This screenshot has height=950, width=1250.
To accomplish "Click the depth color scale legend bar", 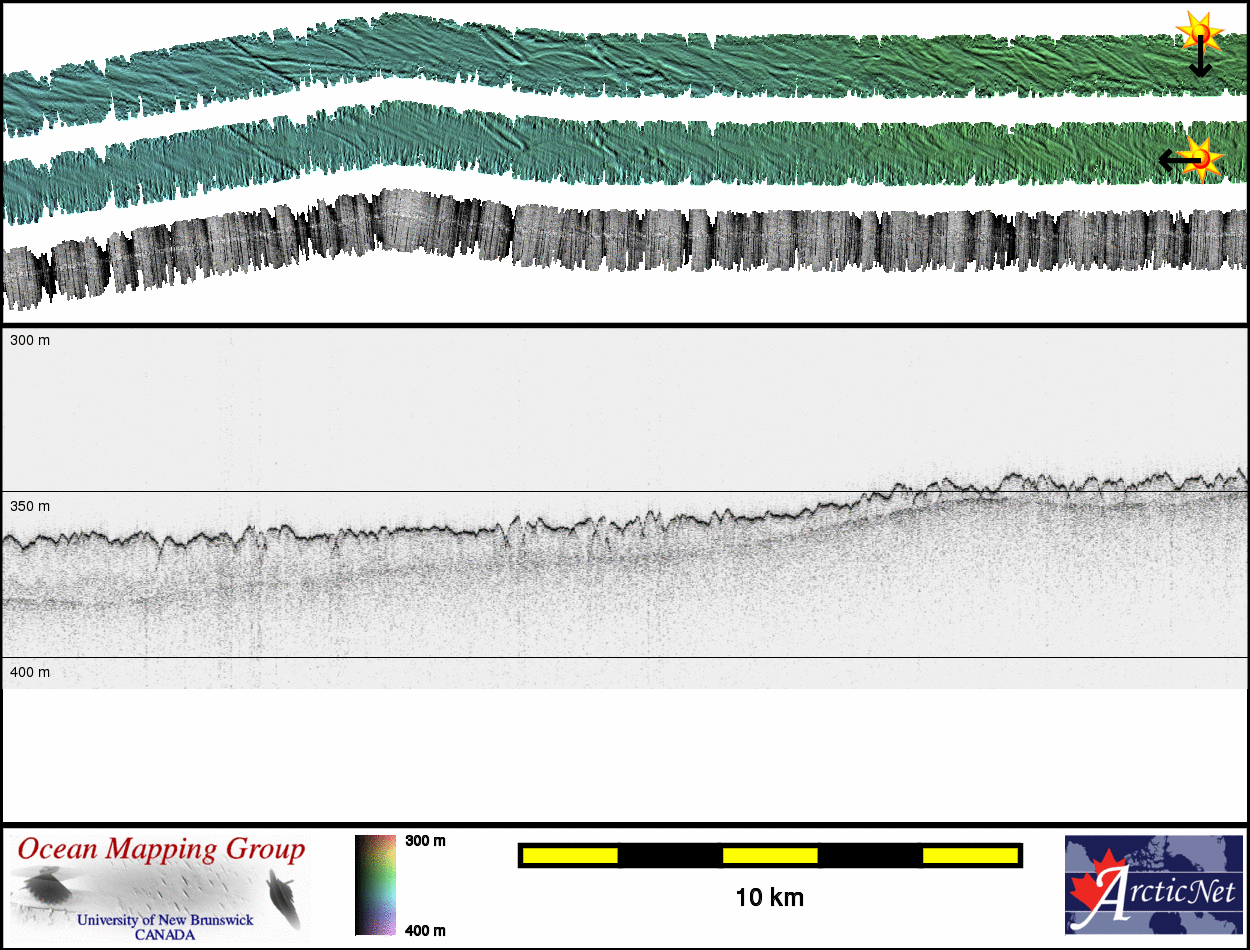I will tap(375, 885).
